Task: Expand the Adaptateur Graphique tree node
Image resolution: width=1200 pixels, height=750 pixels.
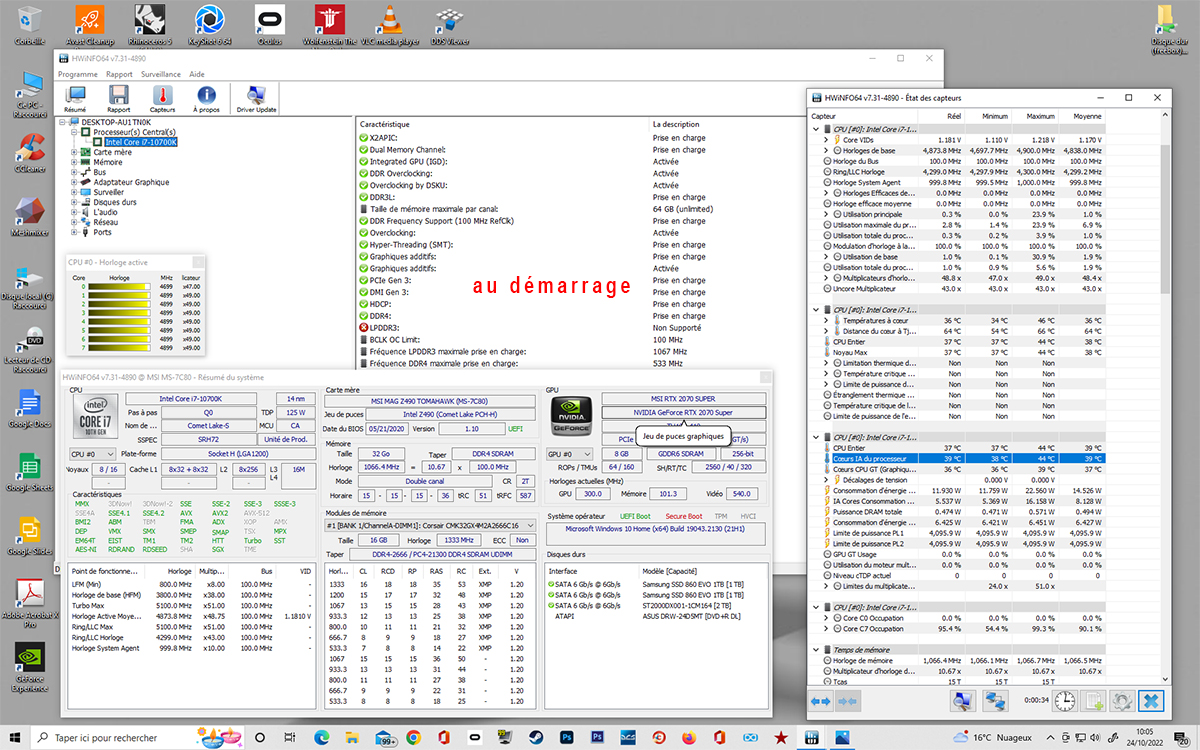Action: [x=74, y=182]
